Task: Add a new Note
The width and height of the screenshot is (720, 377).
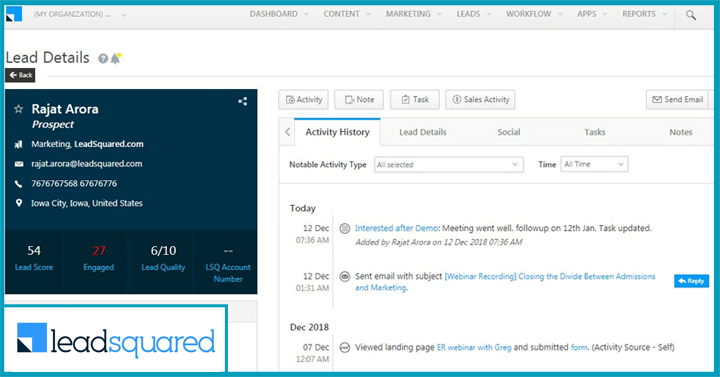Action: point(359,100)
